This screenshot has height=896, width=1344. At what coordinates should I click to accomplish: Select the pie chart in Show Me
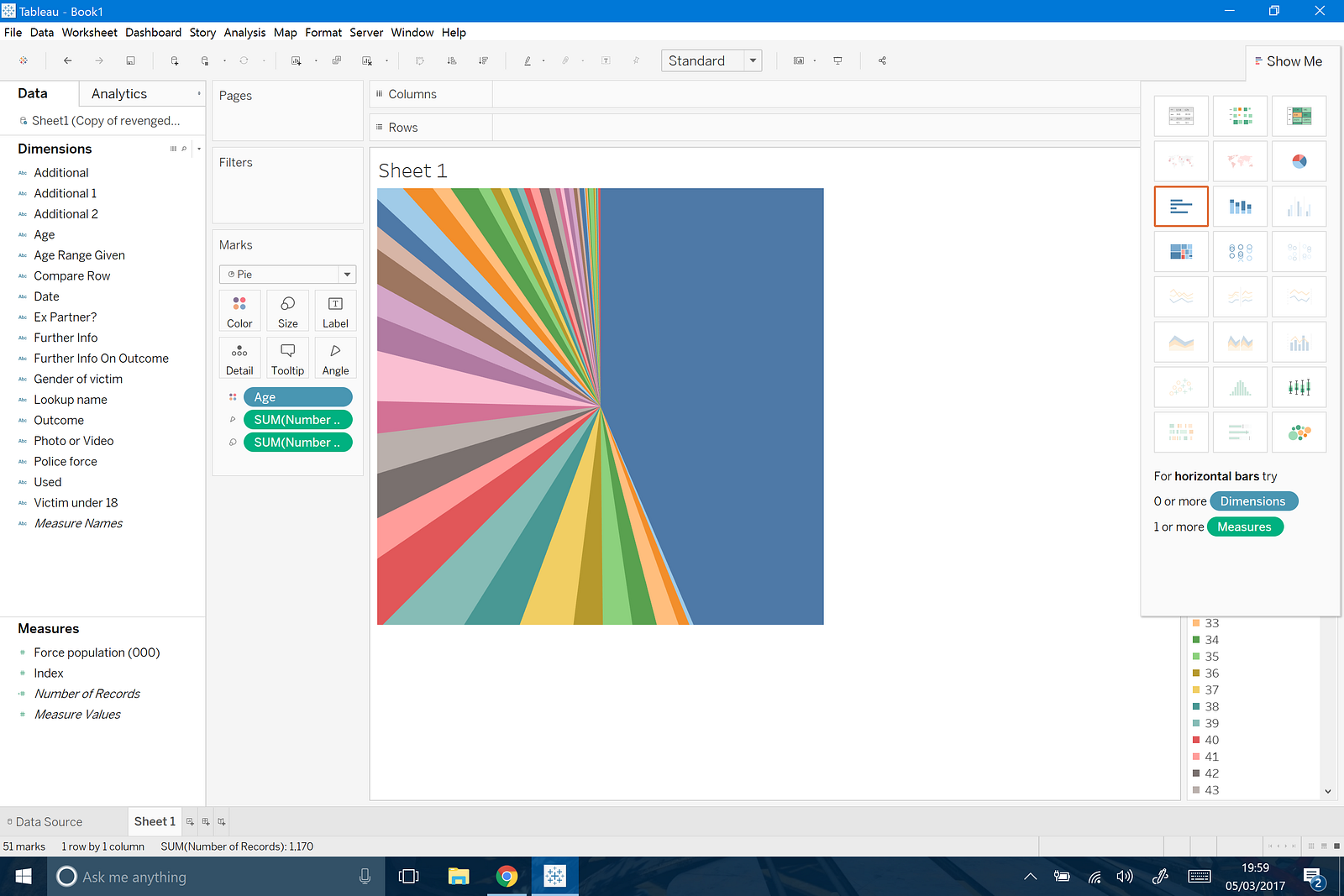click(1299, 161)
